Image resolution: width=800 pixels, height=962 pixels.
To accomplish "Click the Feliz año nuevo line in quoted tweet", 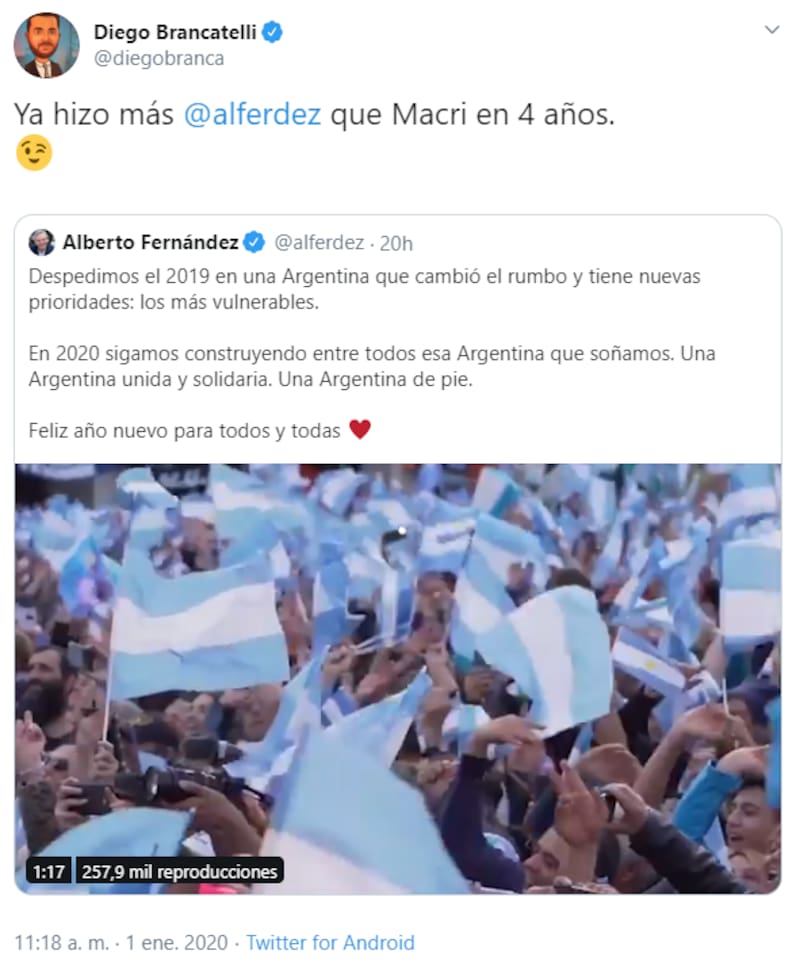I will click(x=184, y=431).
